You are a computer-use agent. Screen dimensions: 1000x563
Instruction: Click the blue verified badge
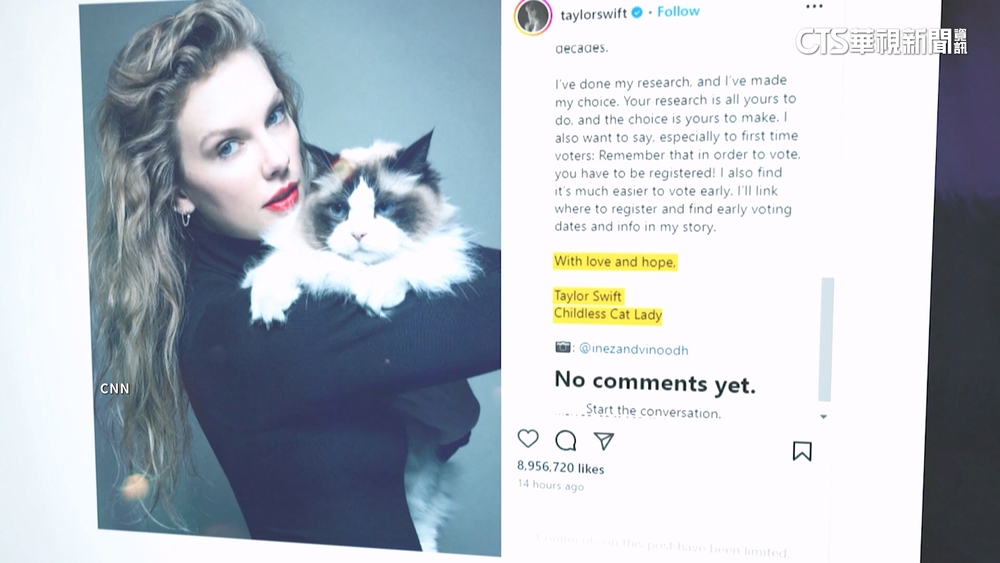(x=636, y=13)
